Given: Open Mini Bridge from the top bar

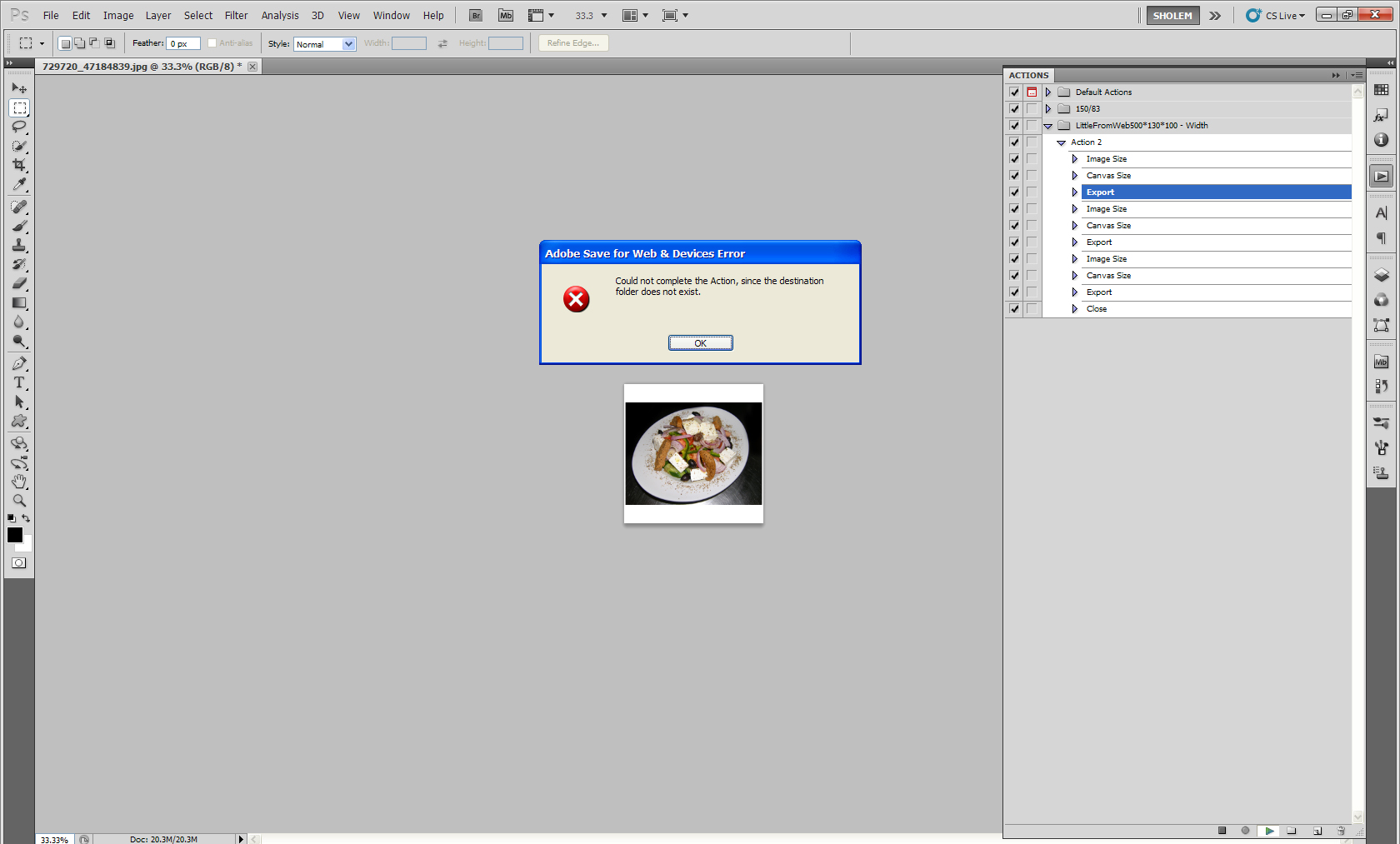Looking at the screenshot, I should pos(506,15).
